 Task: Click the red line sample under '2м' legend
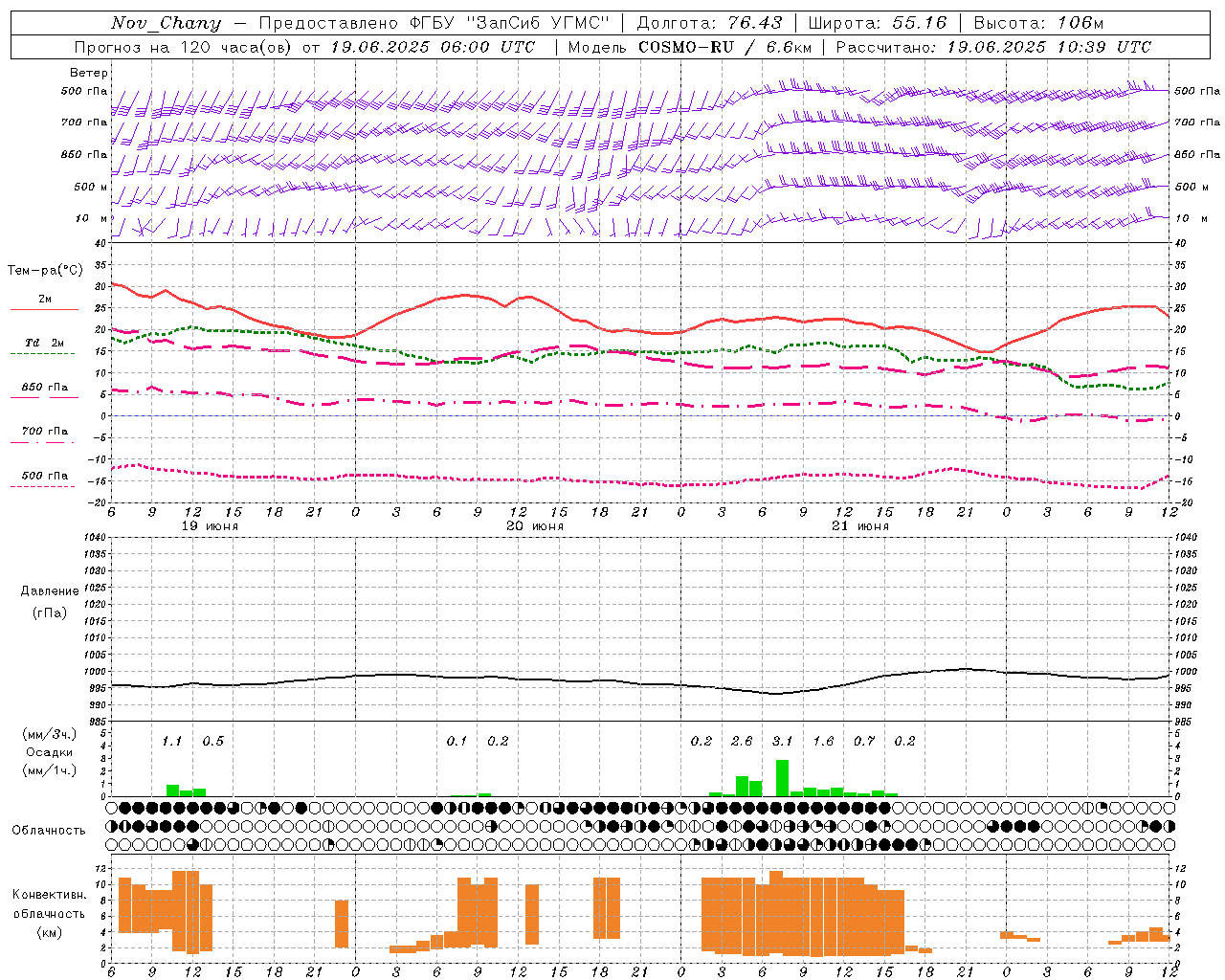44,310
